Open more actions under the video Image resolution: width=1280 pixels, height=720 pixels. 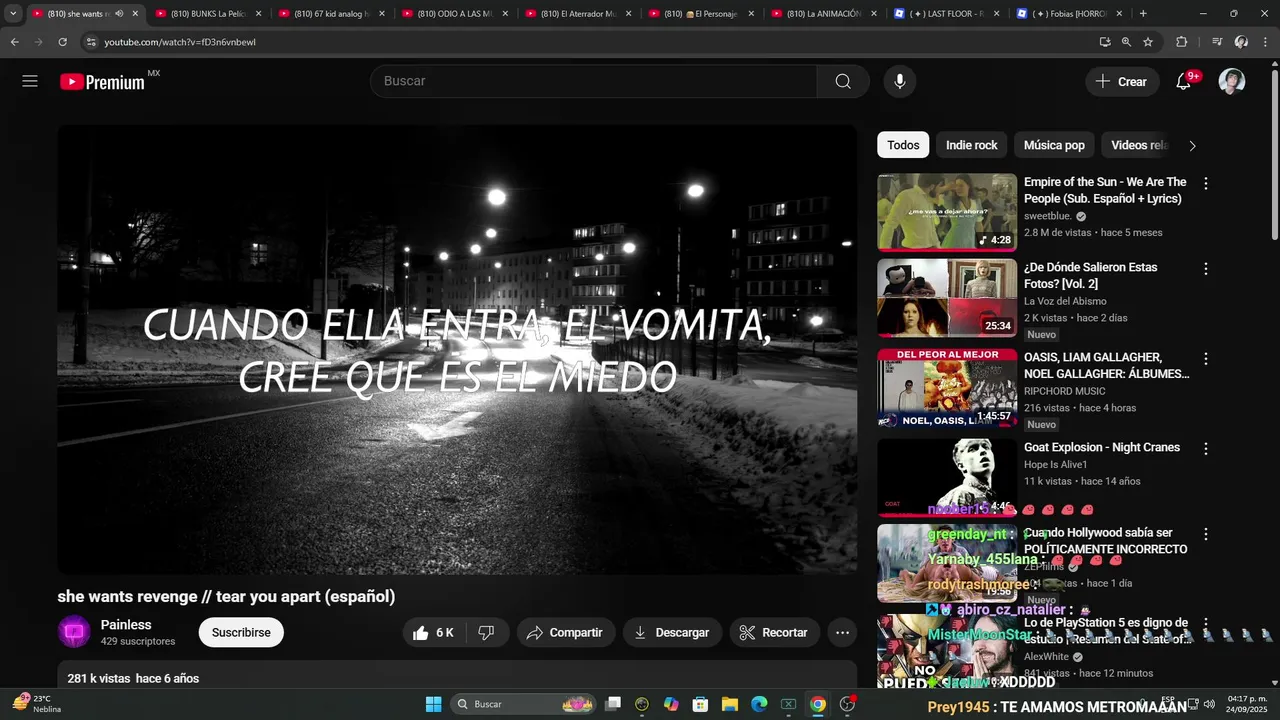point(842,632)
